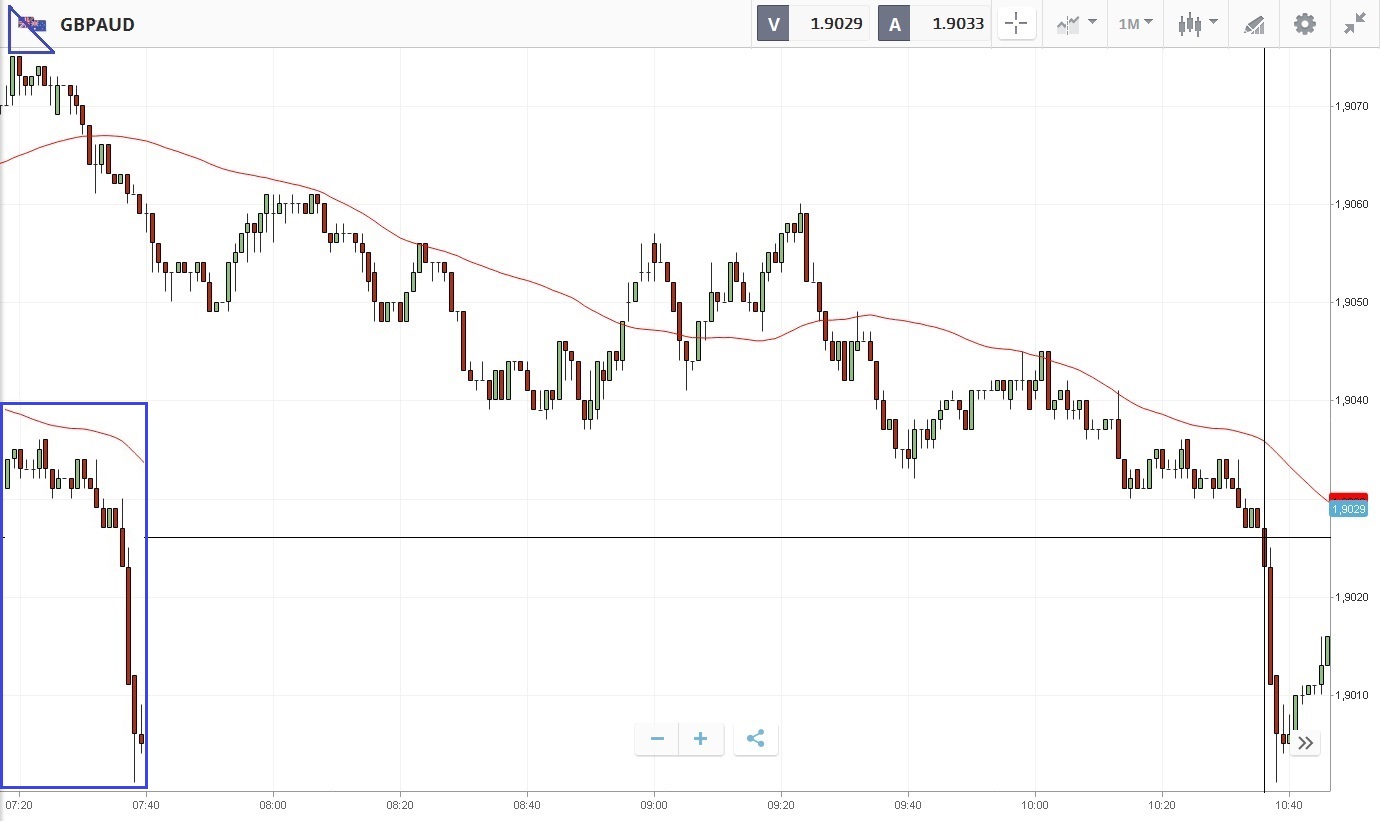Click the GBPAUD currency flag icon

(31, 24)
